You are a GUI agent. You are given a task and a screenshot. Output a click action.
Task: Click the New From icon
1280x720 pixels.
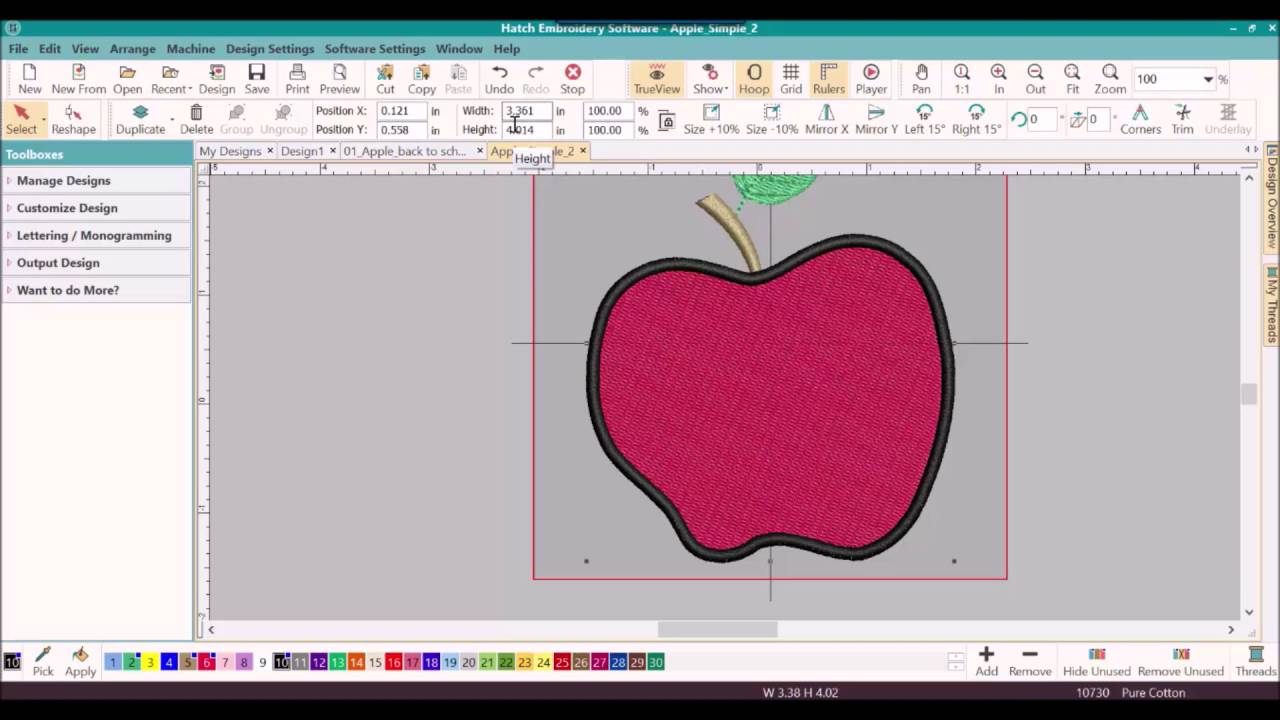coord(79,79)
